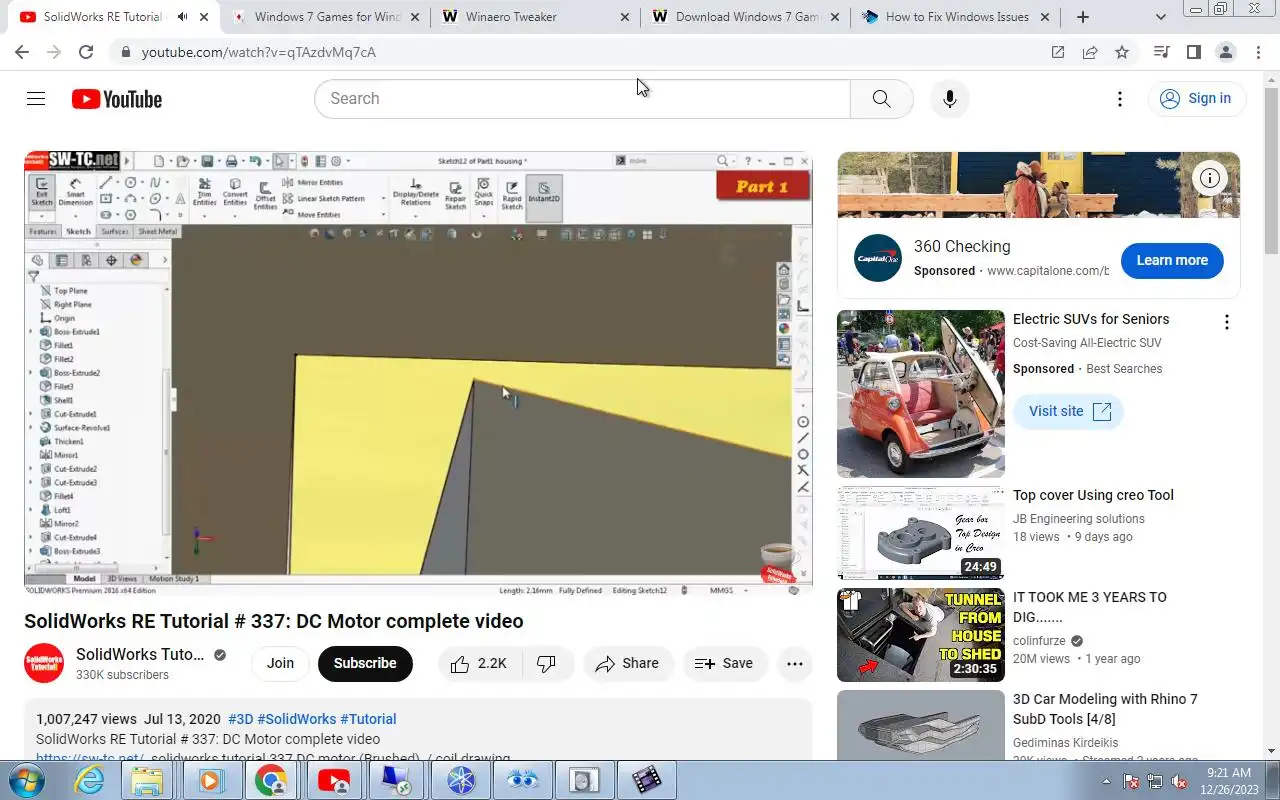The width and height of the screenshot is (1280, 800).
Task: Click Learn more on 360 Checking ad
Action: pos(1172,260)
